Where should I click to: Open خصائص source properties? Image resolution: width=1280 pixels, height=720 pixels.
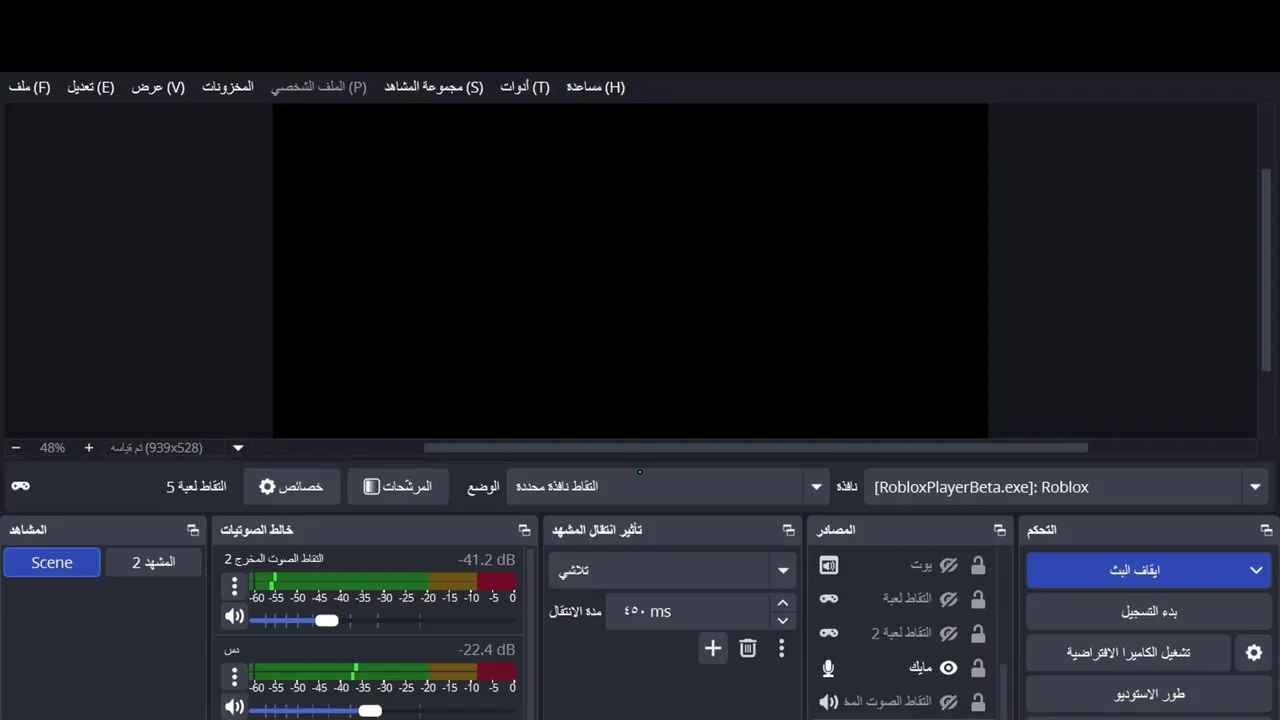291,487
